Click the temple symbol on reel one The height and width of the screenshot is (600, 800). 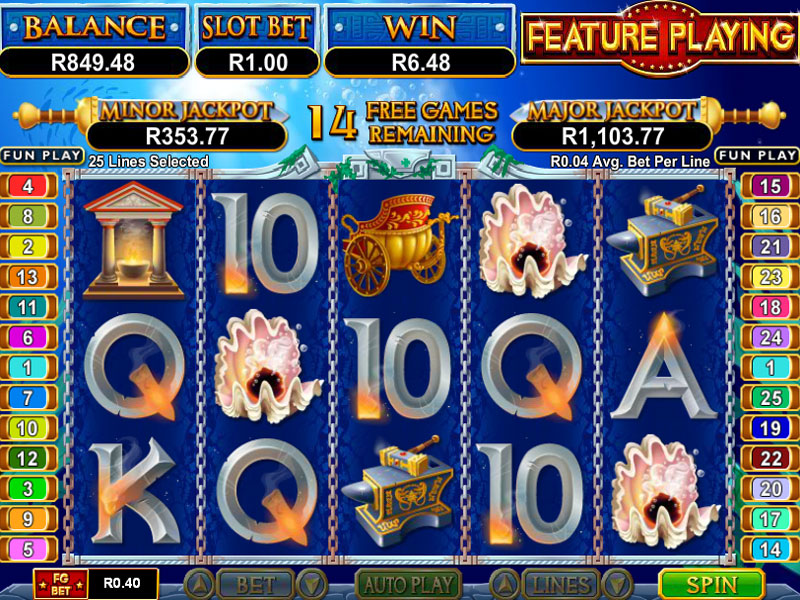pyautogui.click(x=133, y=240)
